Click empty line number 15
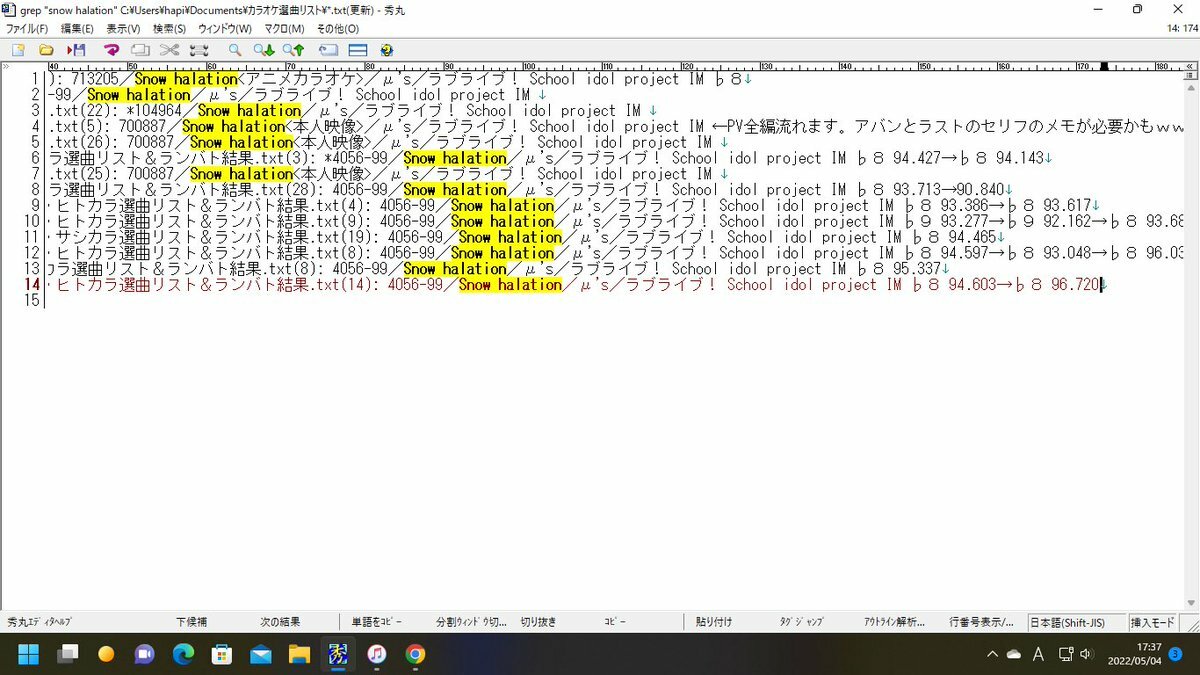The height and width of the screenshot is (675, 1200). coord(34,301)
